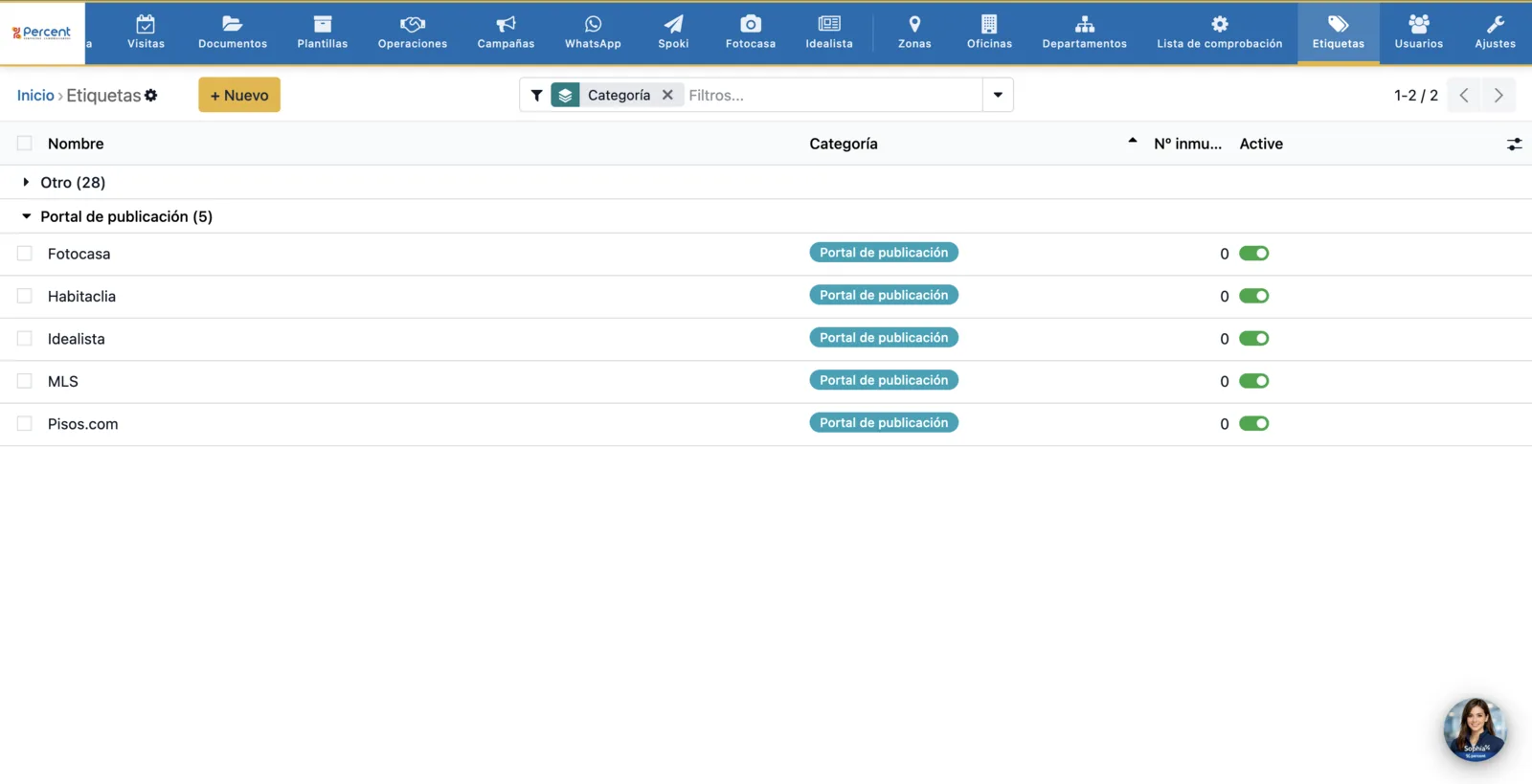Open the MLS tag record
The width and height of the screenshot is (1532, 784).
[x=63, y=382]
